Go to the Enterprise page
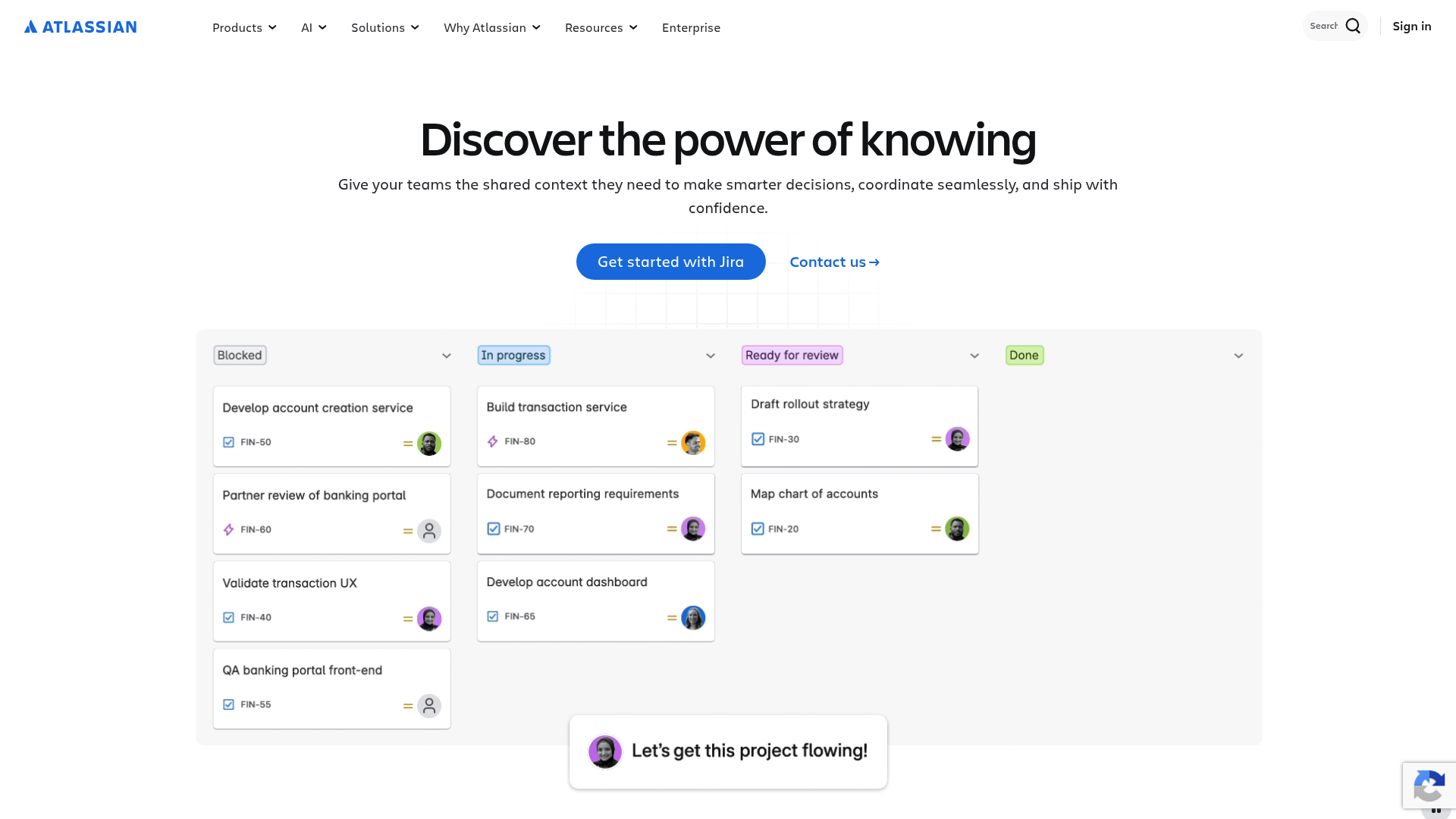Screen dimensions: 1456x819 click(691, 27)
